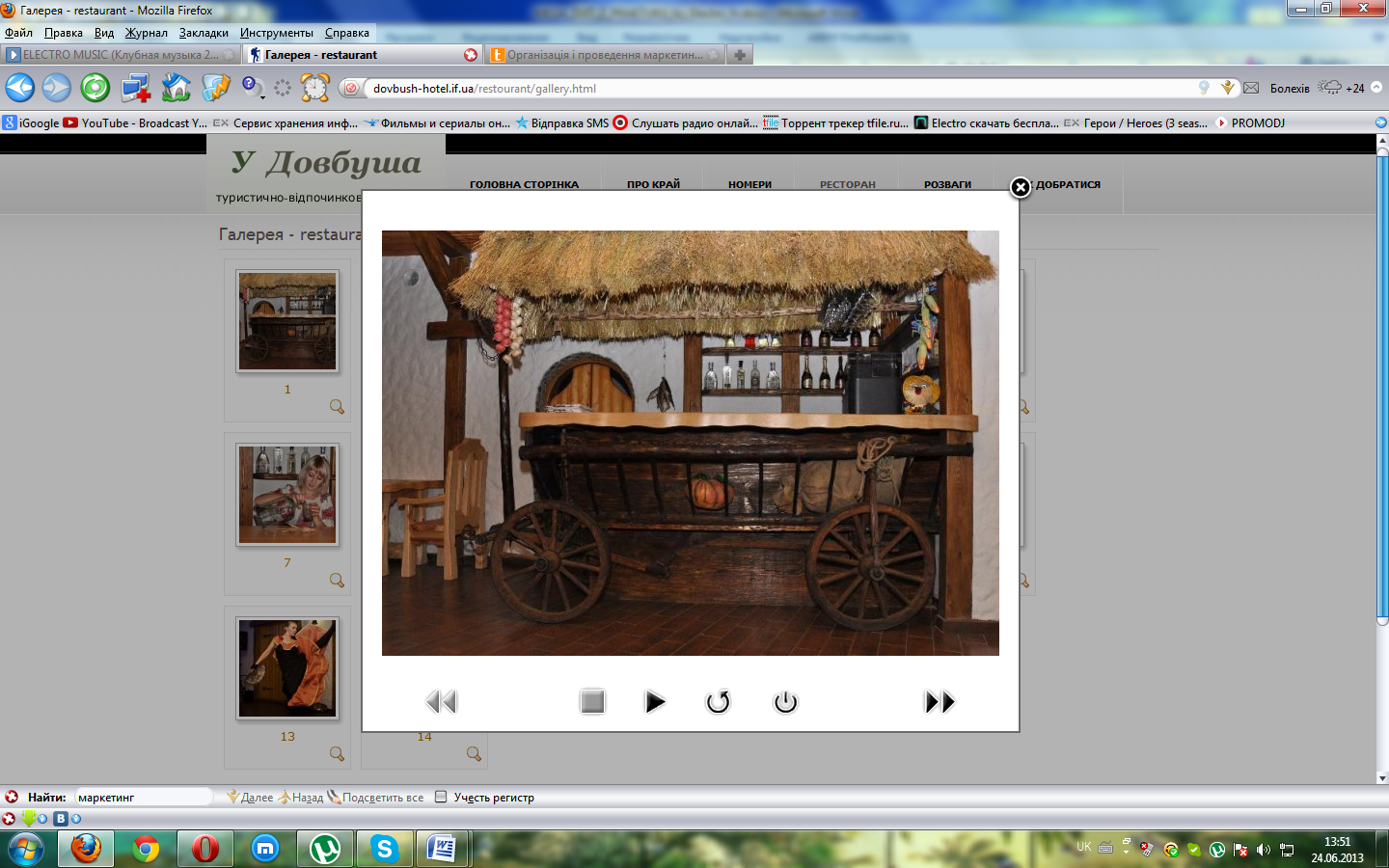Click the award ribbon icon in address bar
1389x868 pixels.
point(1204,88)
